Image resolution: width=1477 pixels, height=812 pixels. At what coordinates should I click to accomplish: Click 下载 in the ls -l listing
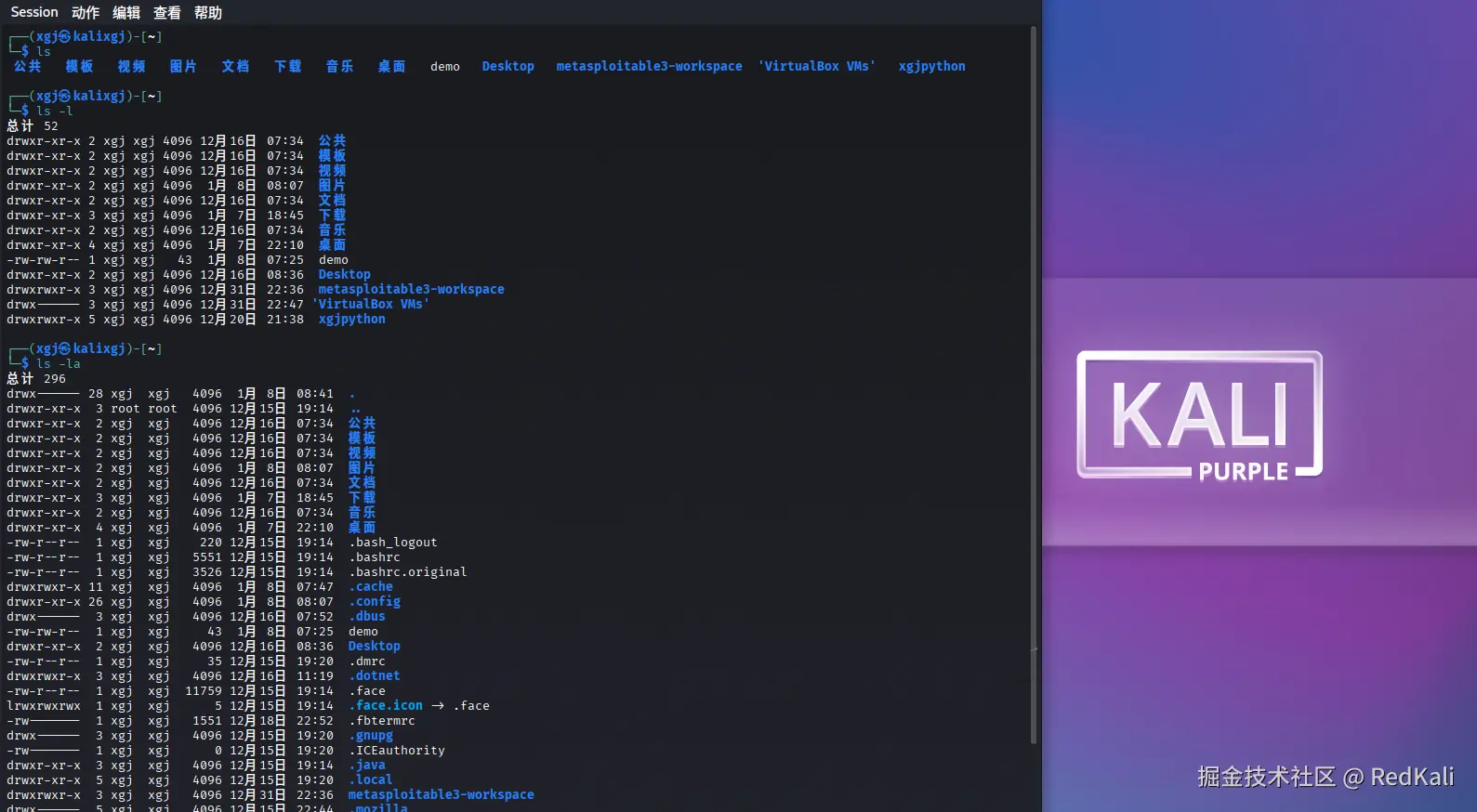tap(333, 215)
